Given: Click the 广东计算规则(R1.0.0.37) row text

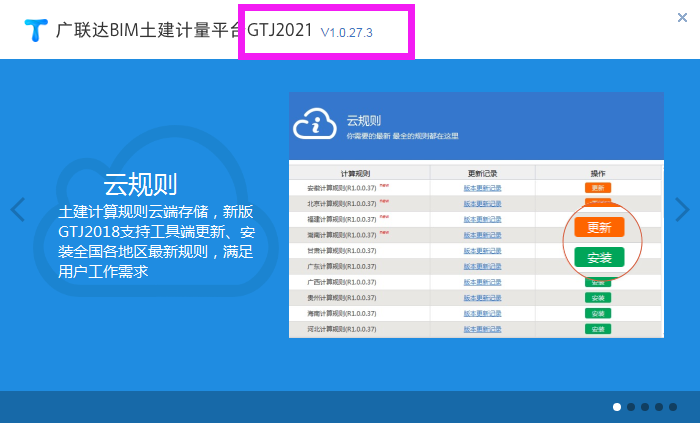Looking at the screenshot, I should point(342,266).
